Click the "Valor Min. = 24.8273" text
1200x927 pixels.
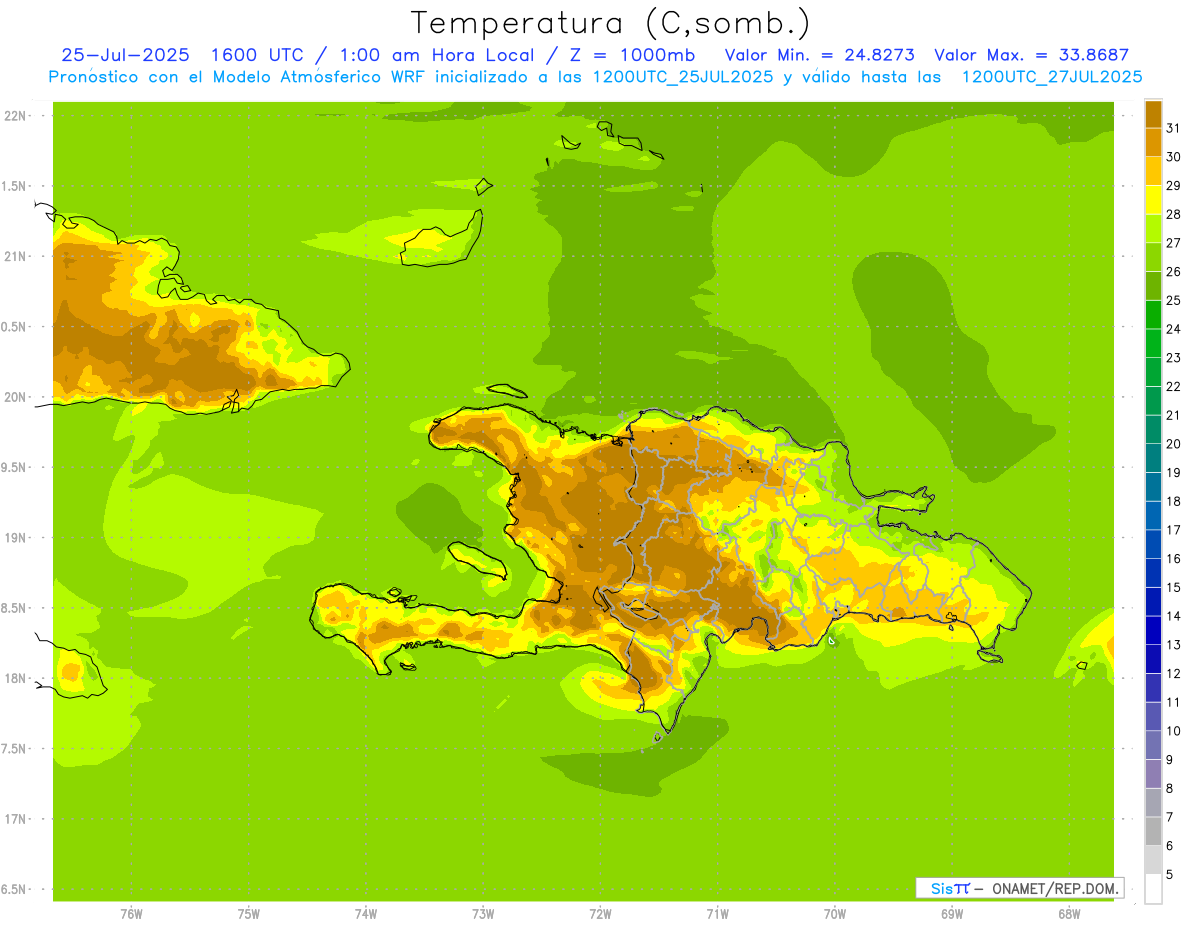click(819, 55)
